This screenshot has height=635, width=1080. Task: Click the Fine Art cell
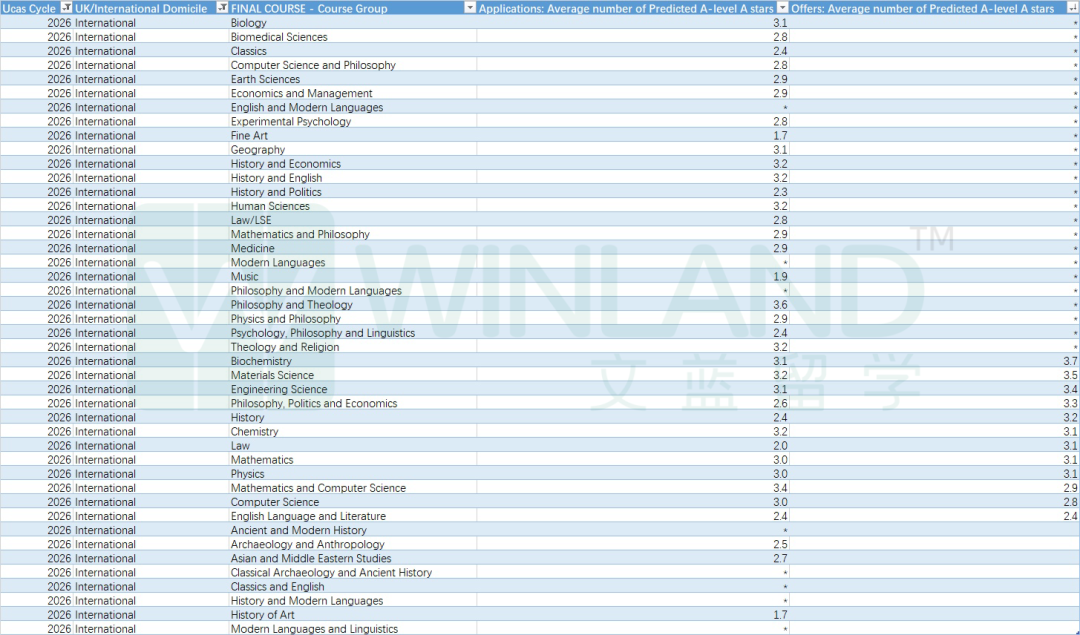click(353, 136)
